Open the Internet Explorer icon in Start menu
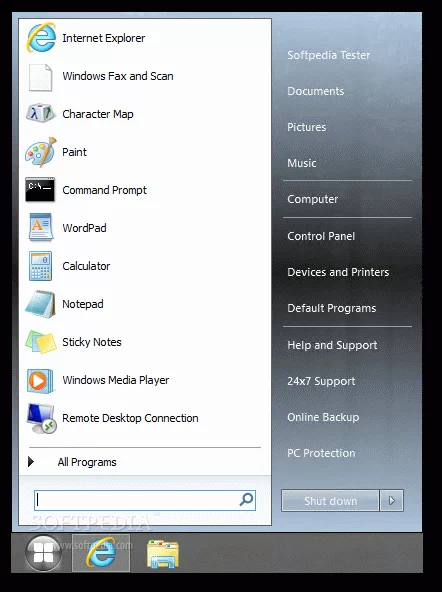This screenshot has height=592, width=442. (x=41, y=37)
